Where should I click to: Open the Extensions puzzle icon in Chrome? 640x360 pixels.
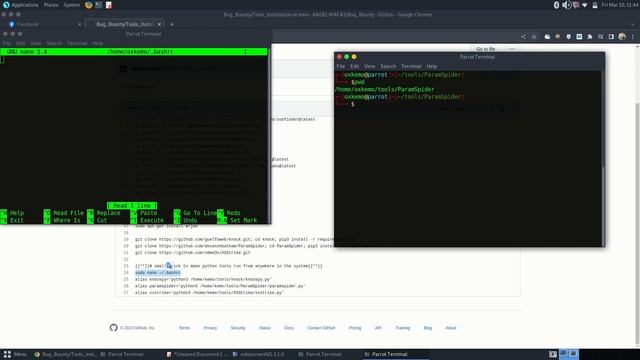(590, 37)
